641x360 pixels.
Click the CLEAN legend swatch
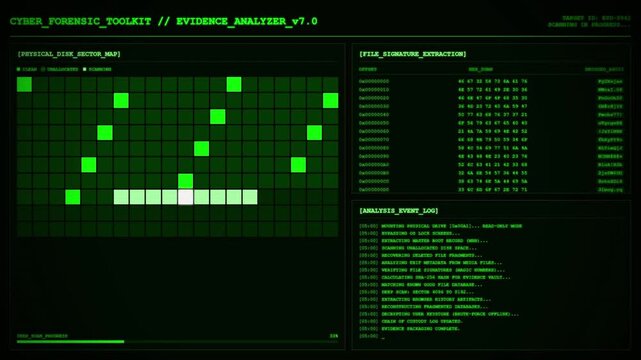(x=18, y=69)
